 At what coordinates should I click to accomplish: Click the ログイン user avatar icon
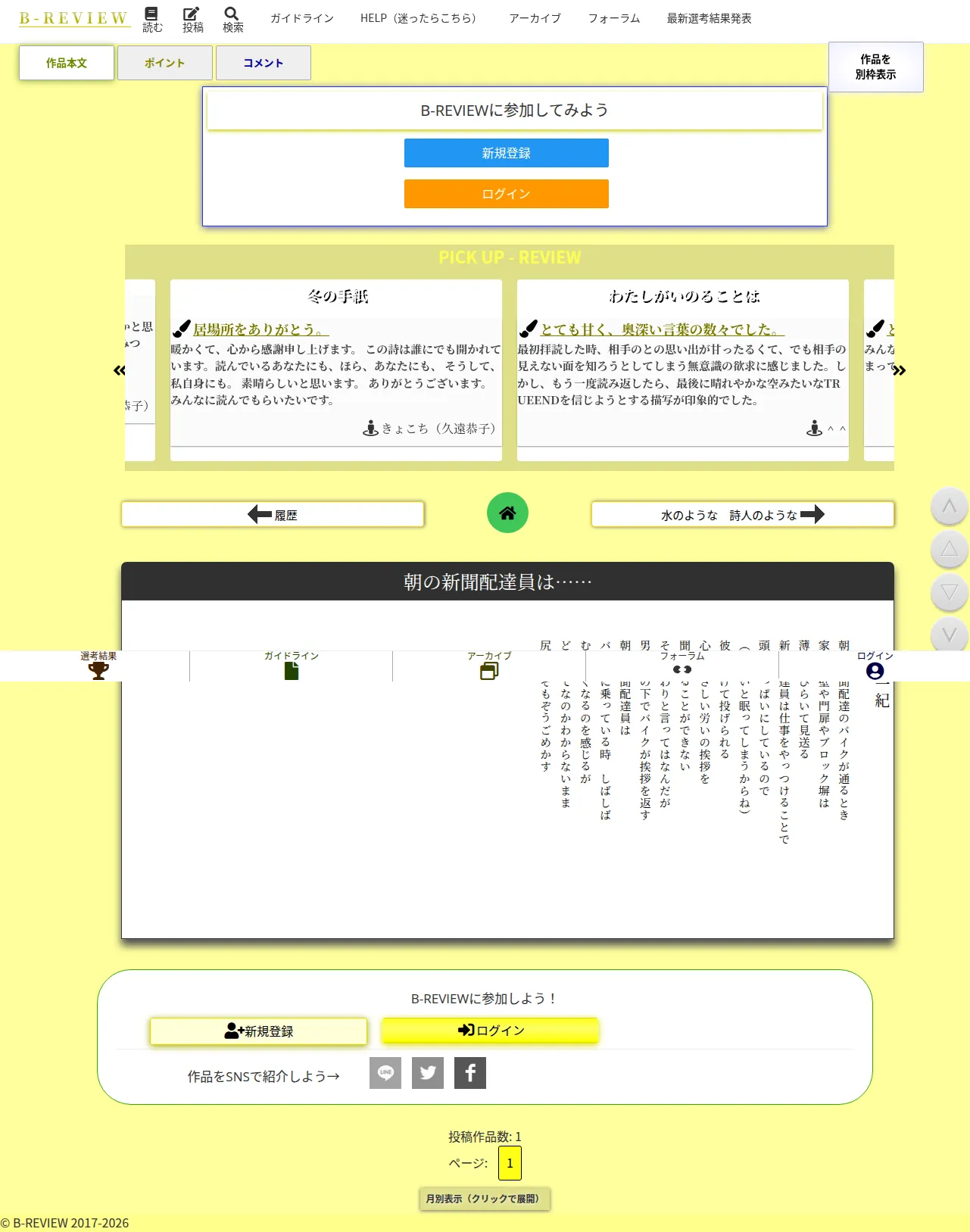[x=875, y=671]
